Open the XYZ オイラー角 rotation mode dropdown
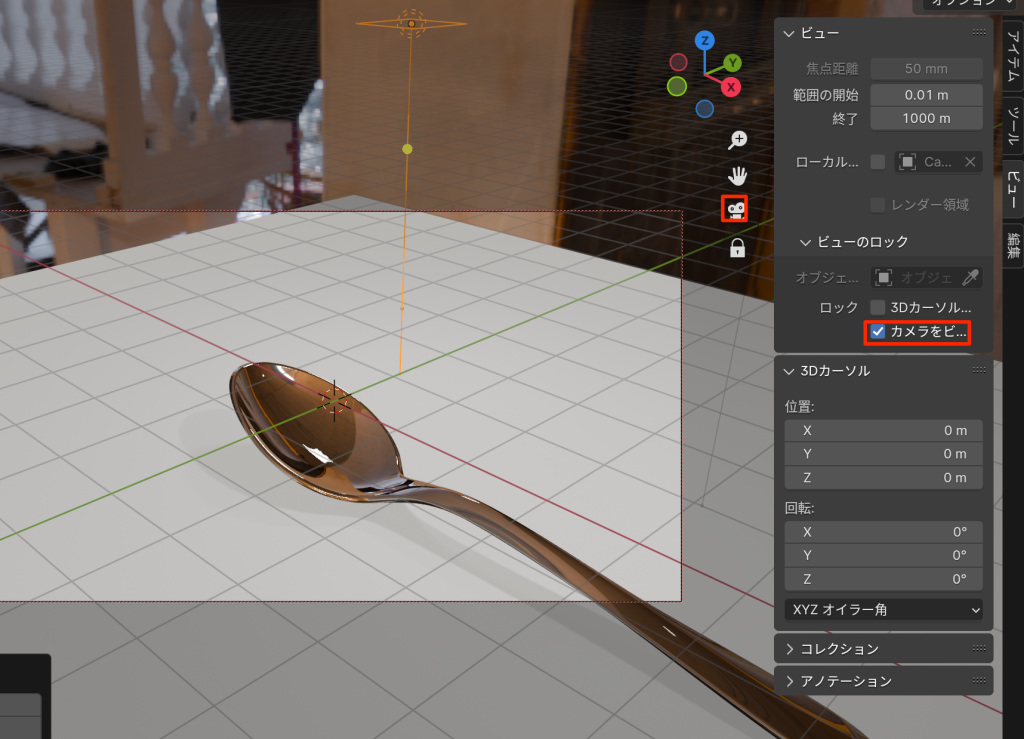Viewport: 1024px width, 739px height. (883, 609)
